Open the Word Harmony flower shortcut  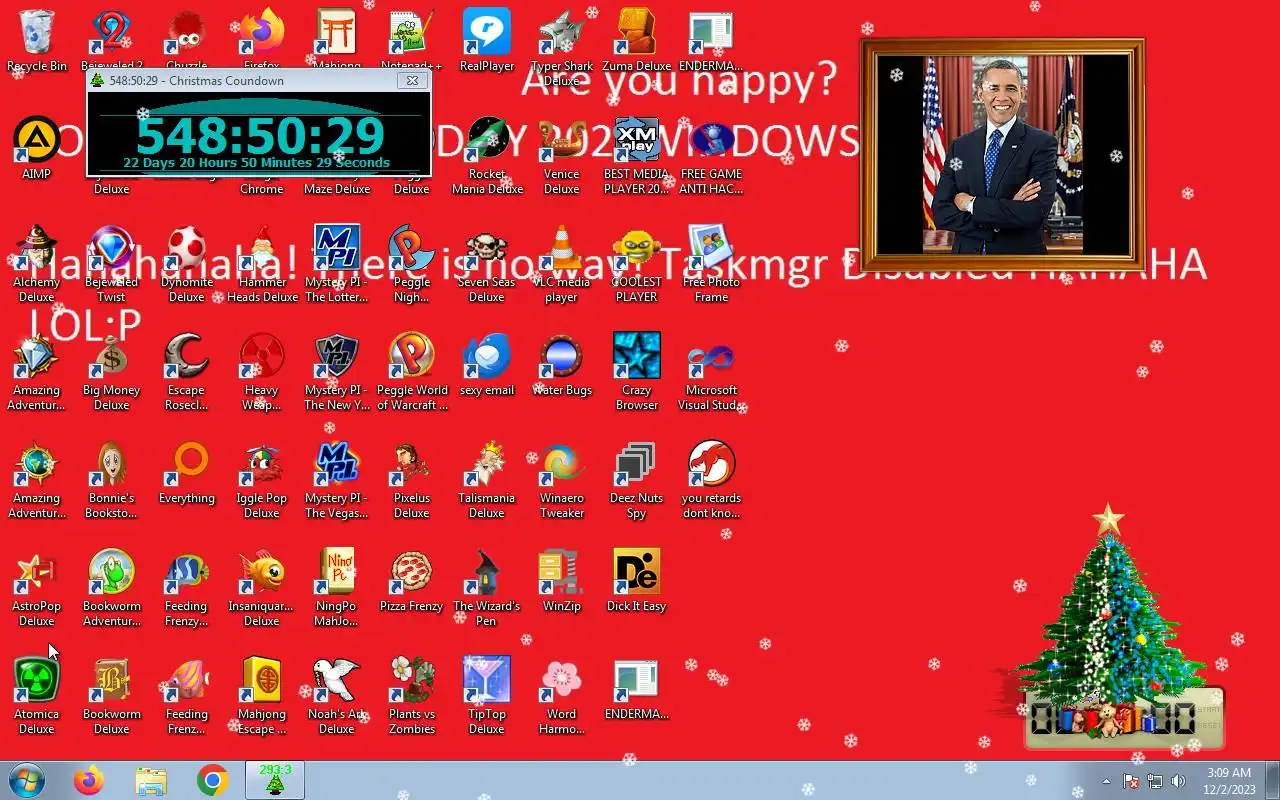click(x=562, y=695)
